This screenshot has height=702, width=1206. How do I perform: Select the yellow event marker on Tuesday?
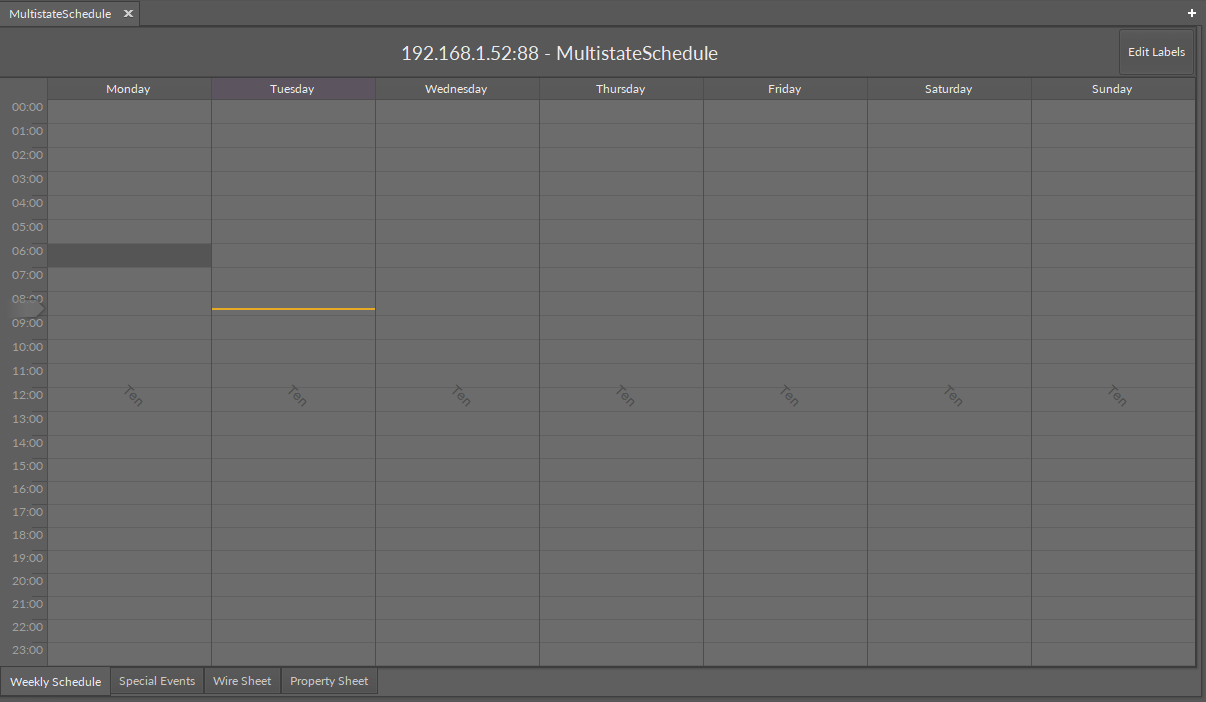coord(292,308)
